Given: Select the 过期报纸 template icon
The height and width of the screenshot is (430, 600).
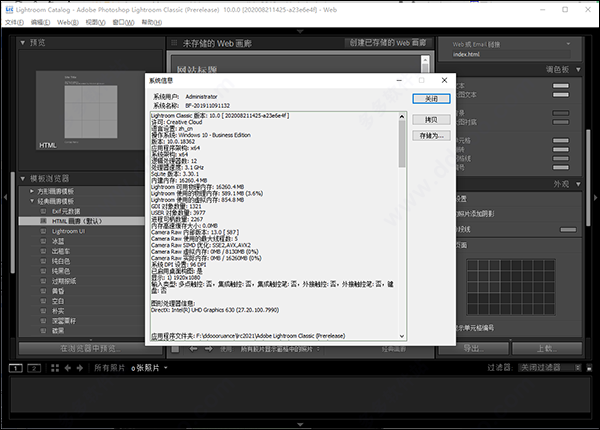Looking at the screenshot, I should [x=44, y=281].
